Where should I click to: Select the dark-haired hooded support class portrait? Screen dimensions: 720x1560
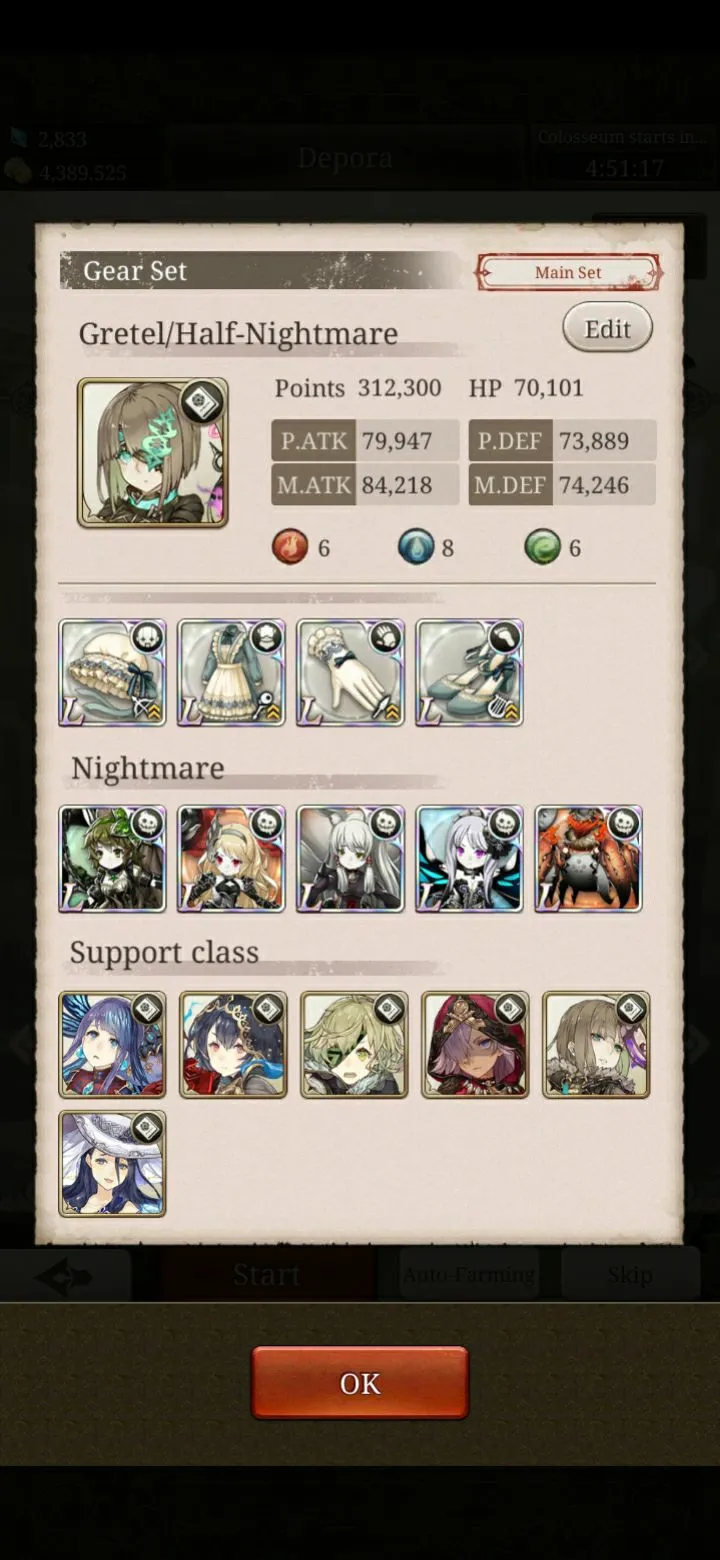233,1045
